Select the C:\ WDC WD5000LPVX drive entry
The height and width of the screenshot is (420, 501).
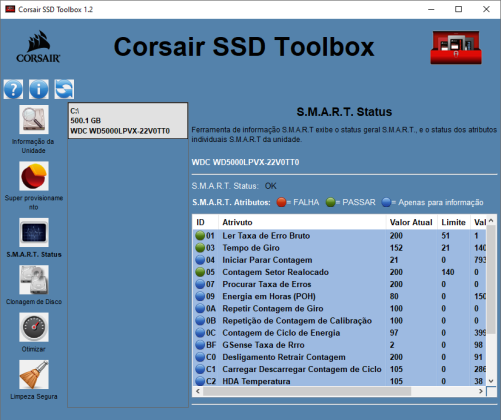[128, 121]
